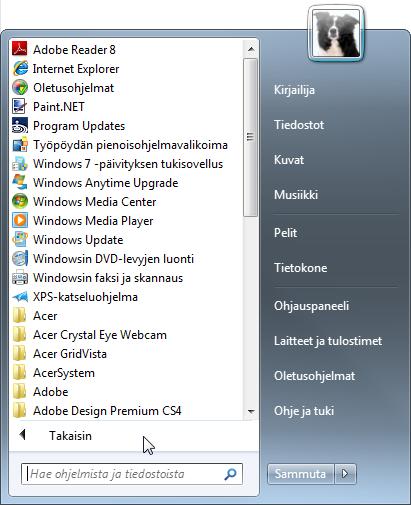Click program list scroll up arrow
411x505 pixels.
pyautogui.click(x=251, y=49)
